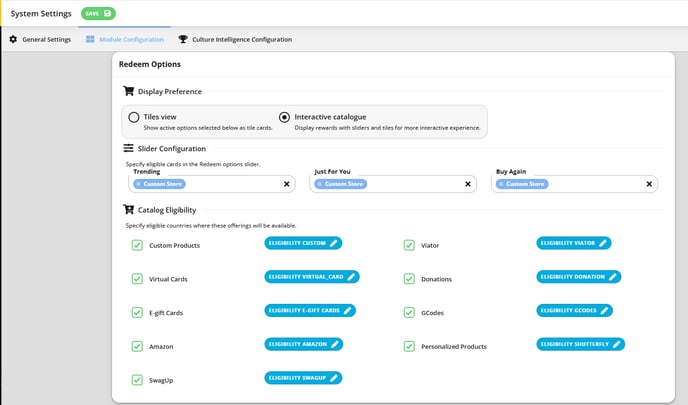Click the General Settings gear icon
The image size is (688, 405).
pos(13,39)
